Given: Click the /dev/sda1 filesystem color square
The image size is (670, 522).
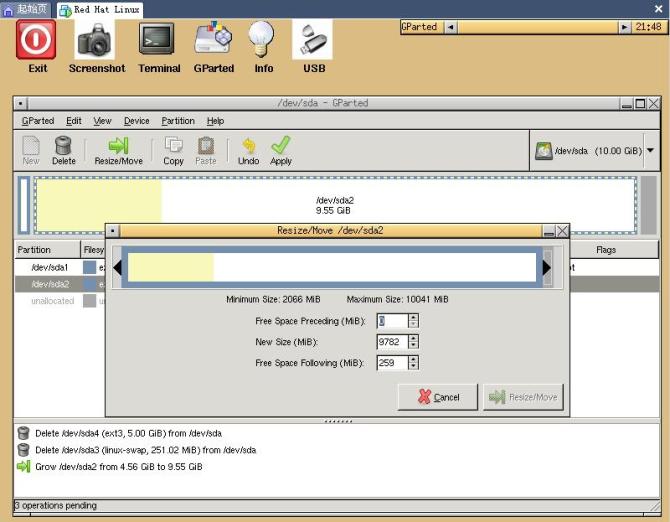Looking at the screenshot, I should (x=89, y=267).
